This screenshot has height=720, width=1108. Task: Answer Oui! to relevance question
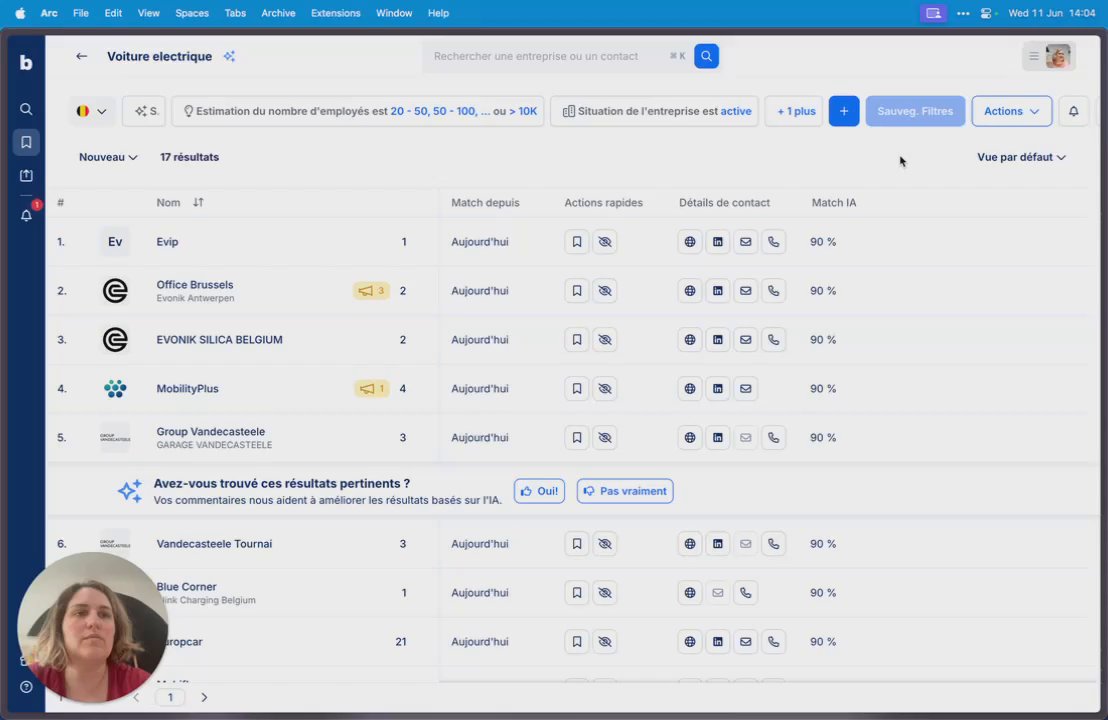(x=539, y=491)
